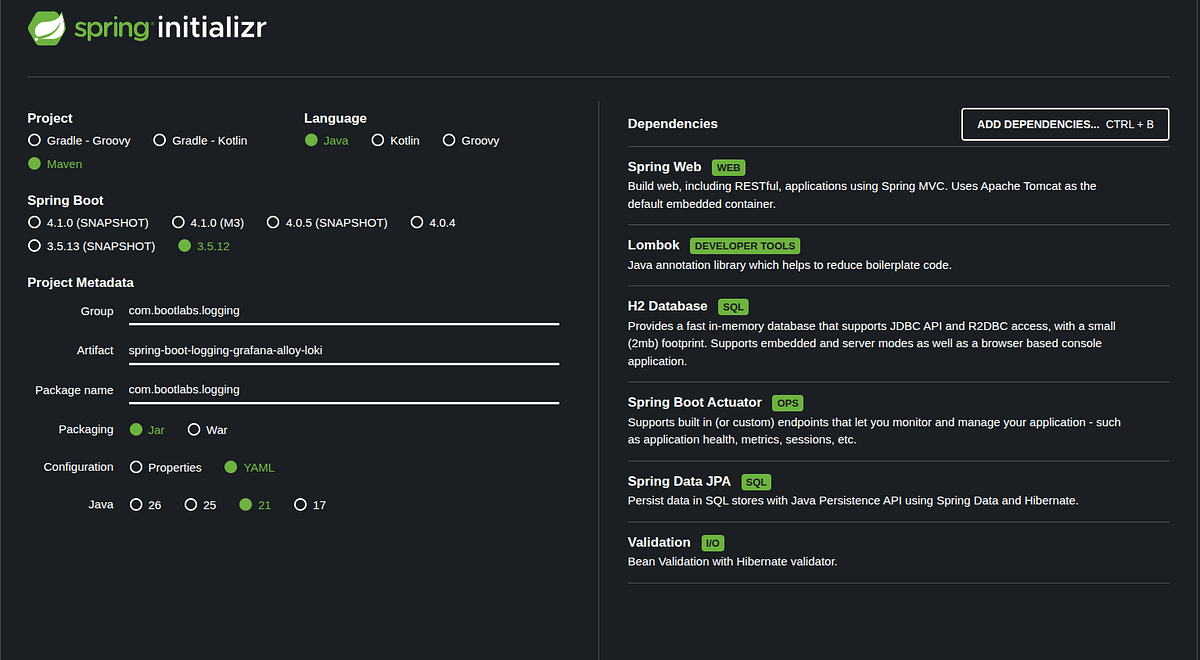This screenshot has height=660, width=1200.
Task: Click the Spring Web dependency entry
Action: click(898, 185)
